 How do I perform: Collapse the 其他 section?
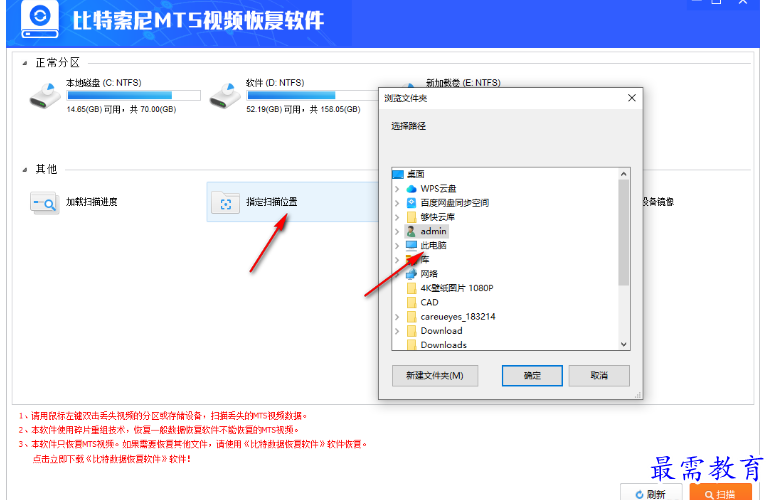coord(25,170)
